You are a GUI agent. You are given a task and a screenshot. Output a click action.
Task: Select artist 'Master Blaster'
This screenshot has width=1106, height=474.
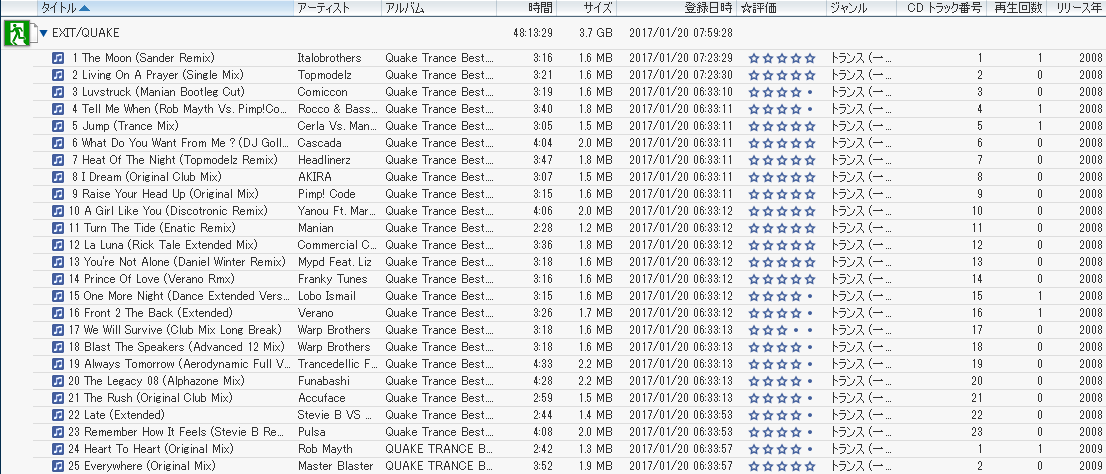point(335,466)
